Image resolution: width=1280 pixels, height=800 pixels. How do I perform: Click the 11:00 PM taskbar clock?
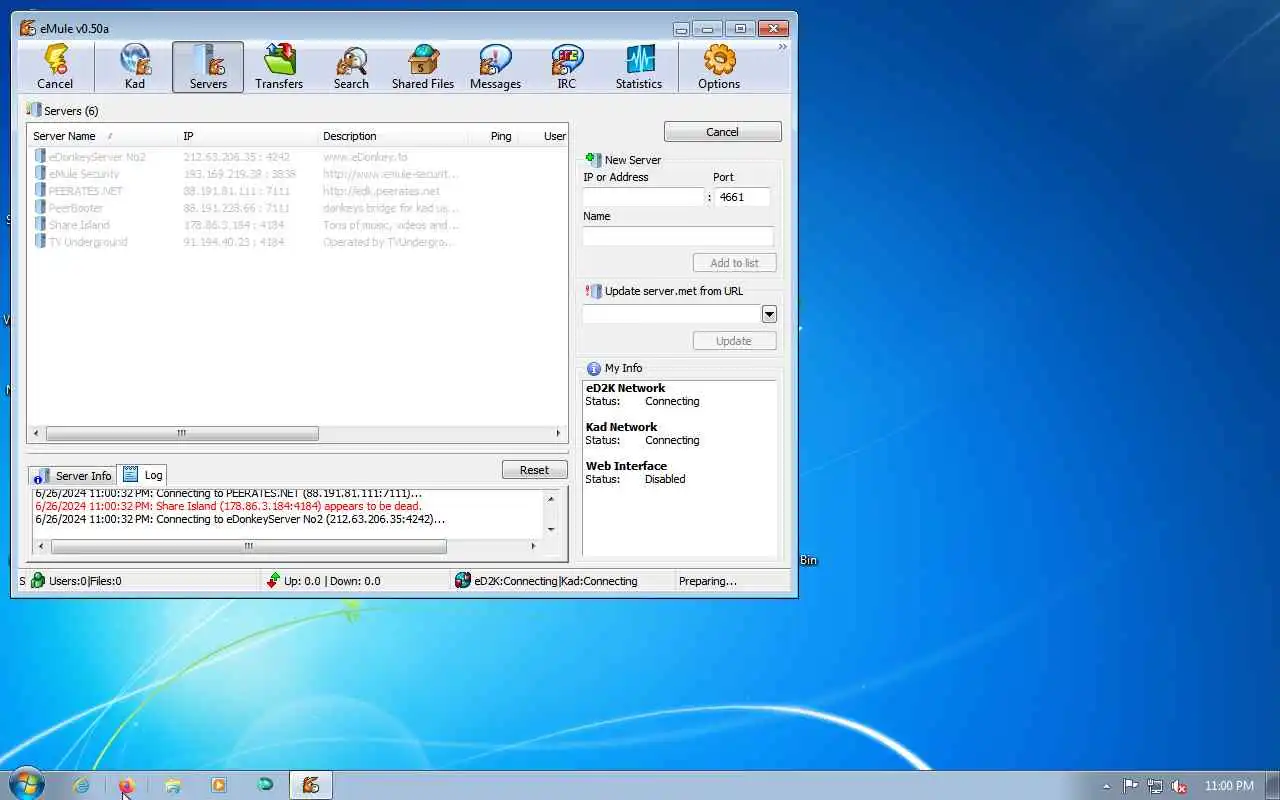click(x=1229, y=786)
